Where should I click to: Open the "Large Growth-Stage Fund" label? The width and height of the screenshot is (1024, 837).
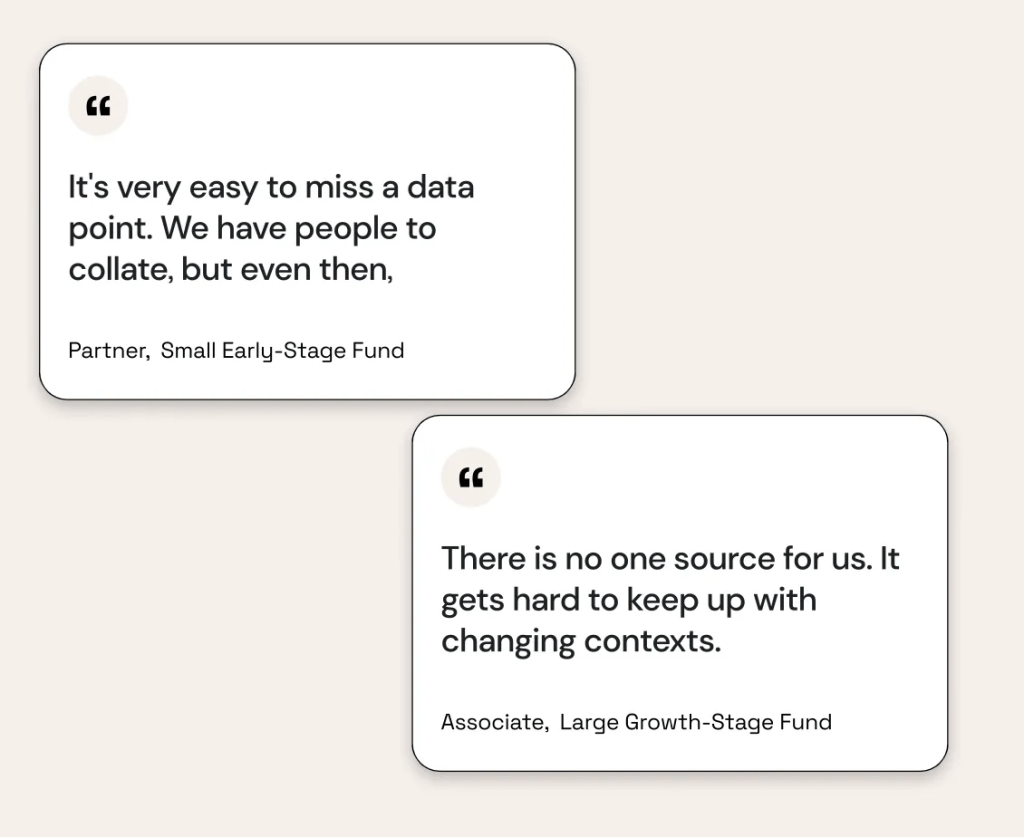tap(695, 722)
